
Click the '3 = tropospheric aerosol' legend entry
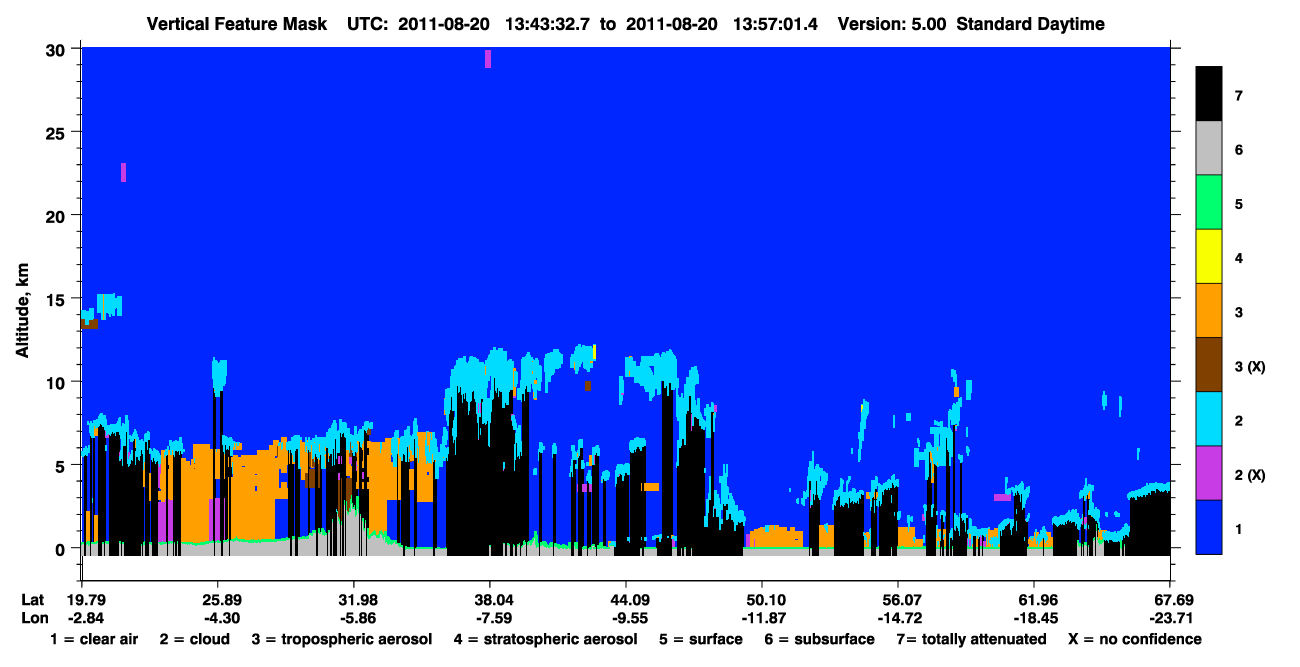(342, 639)
